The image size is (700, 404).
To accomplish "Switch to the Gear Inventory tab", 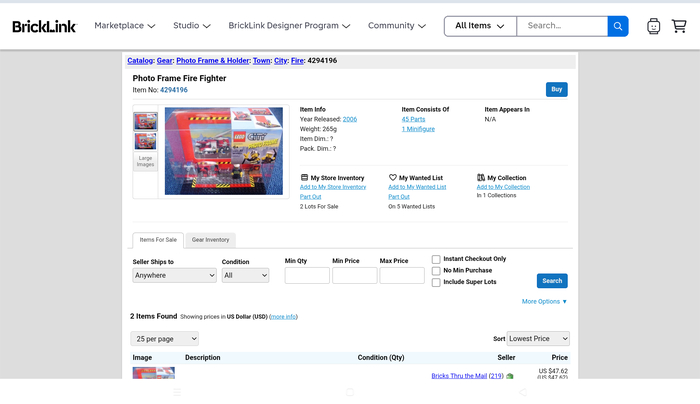I will pos(210,240).
